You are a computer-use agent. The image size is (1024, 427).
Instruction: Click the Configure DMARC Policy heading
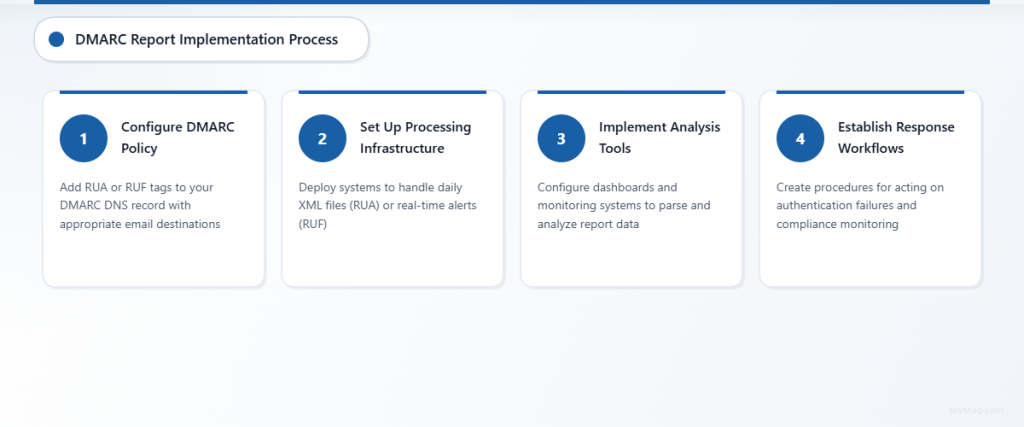click(177, 138)
